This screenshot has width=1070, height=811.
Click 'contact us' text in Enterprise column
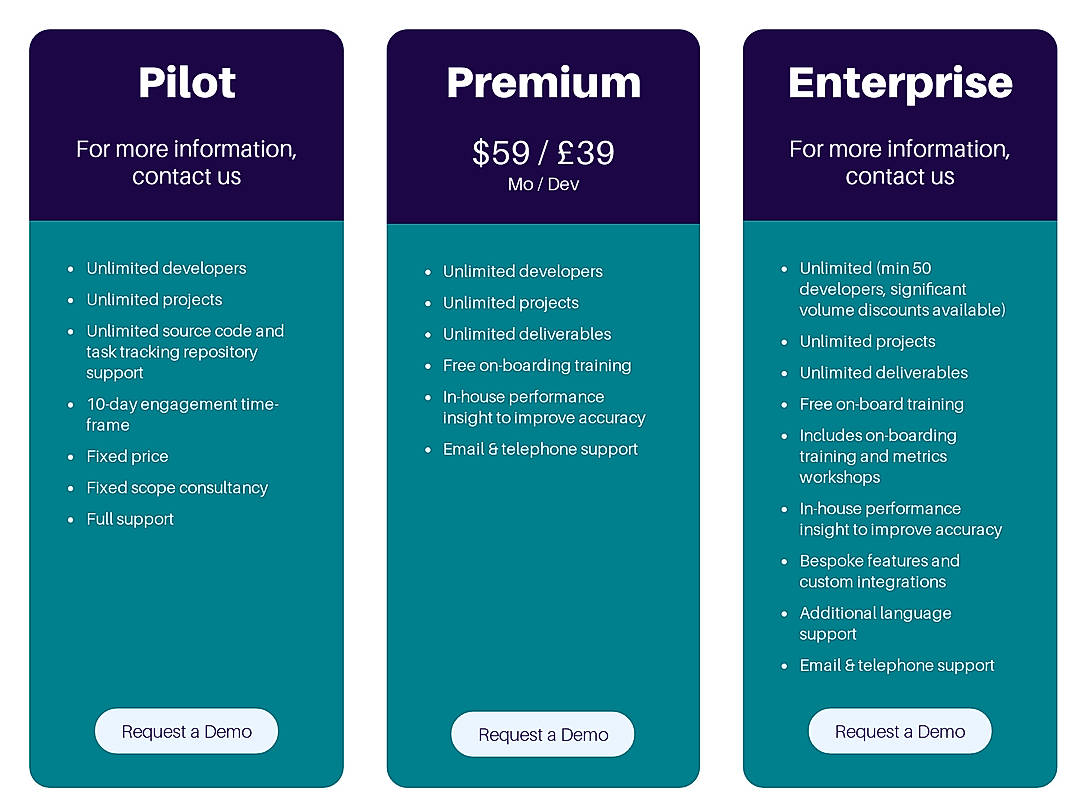(899, 177)
